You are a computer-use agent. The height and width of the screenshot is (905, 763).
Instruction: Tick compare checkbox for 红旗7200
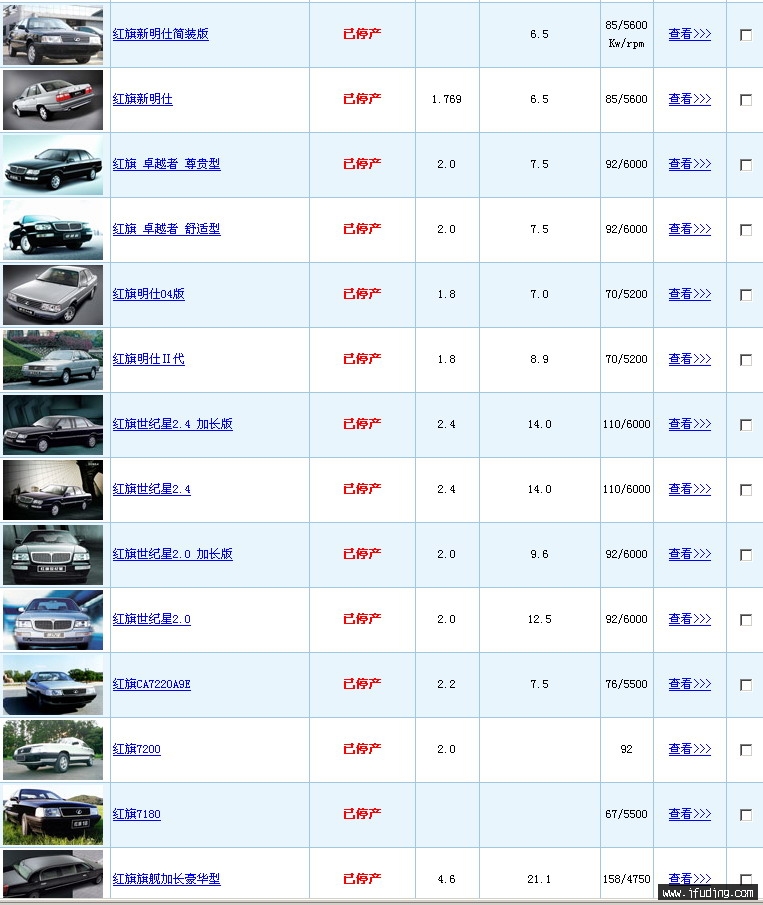click(746, 750)
